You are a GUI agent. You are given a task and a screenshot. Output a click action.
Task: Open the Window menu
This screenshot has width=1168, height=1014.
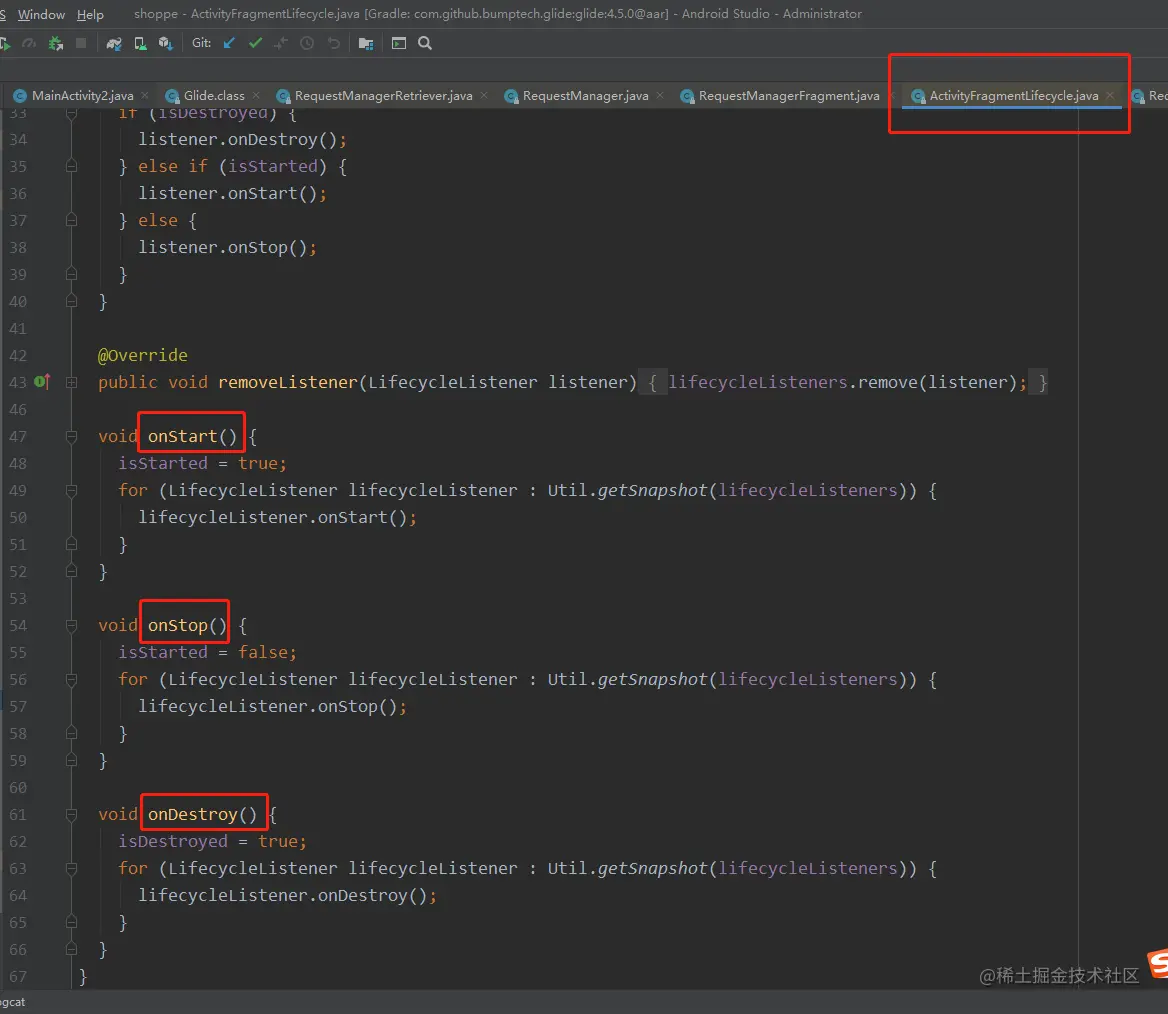coord(41,14)
